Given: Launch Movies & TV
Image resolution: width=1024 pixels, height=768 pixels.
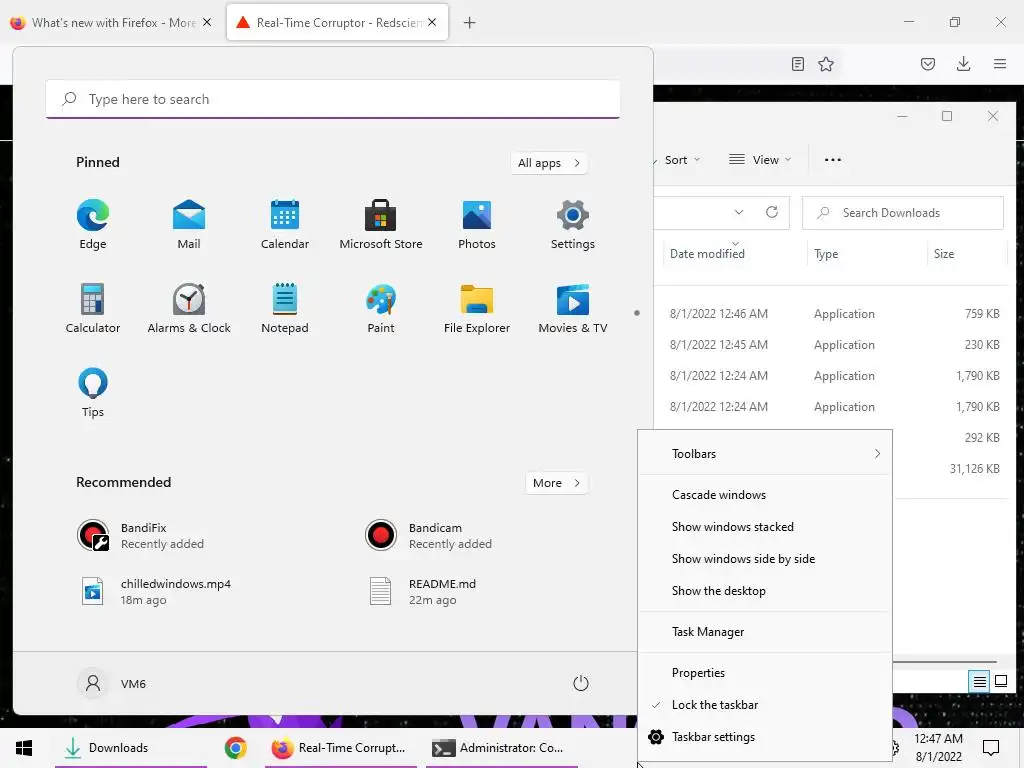Looking at the screenshot, I should point(573,308).
